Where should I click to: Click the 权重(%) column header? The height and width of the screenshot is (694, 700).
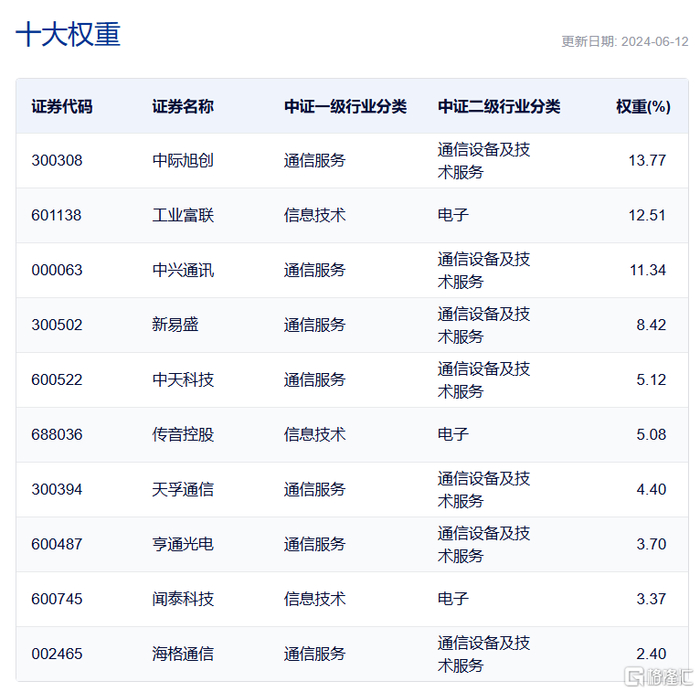coord(643,106)
